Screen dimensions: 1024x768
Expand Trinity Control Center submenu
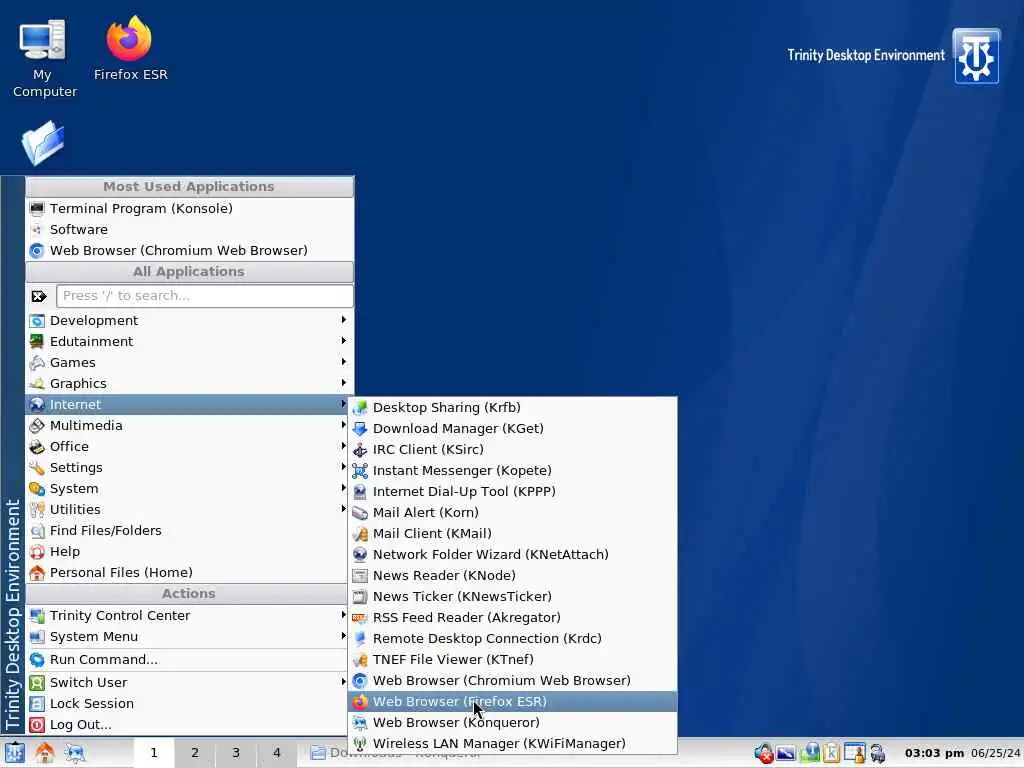187,615
